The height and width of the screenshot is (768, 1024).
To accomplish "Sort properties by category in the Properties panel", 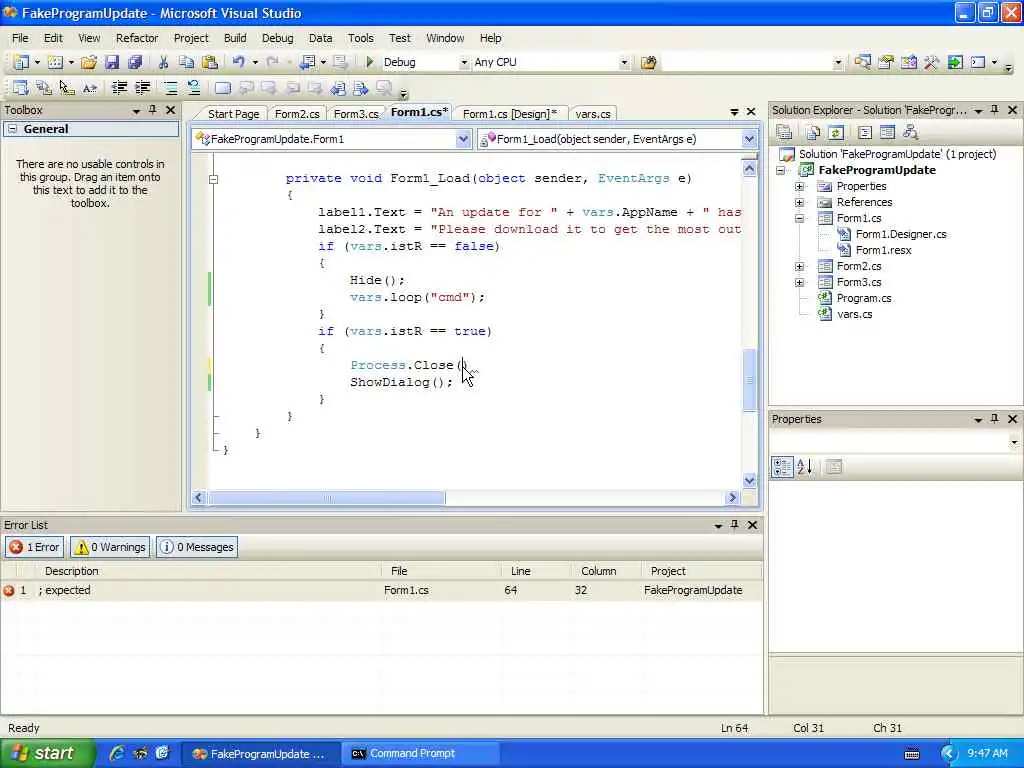I will 782,466.
